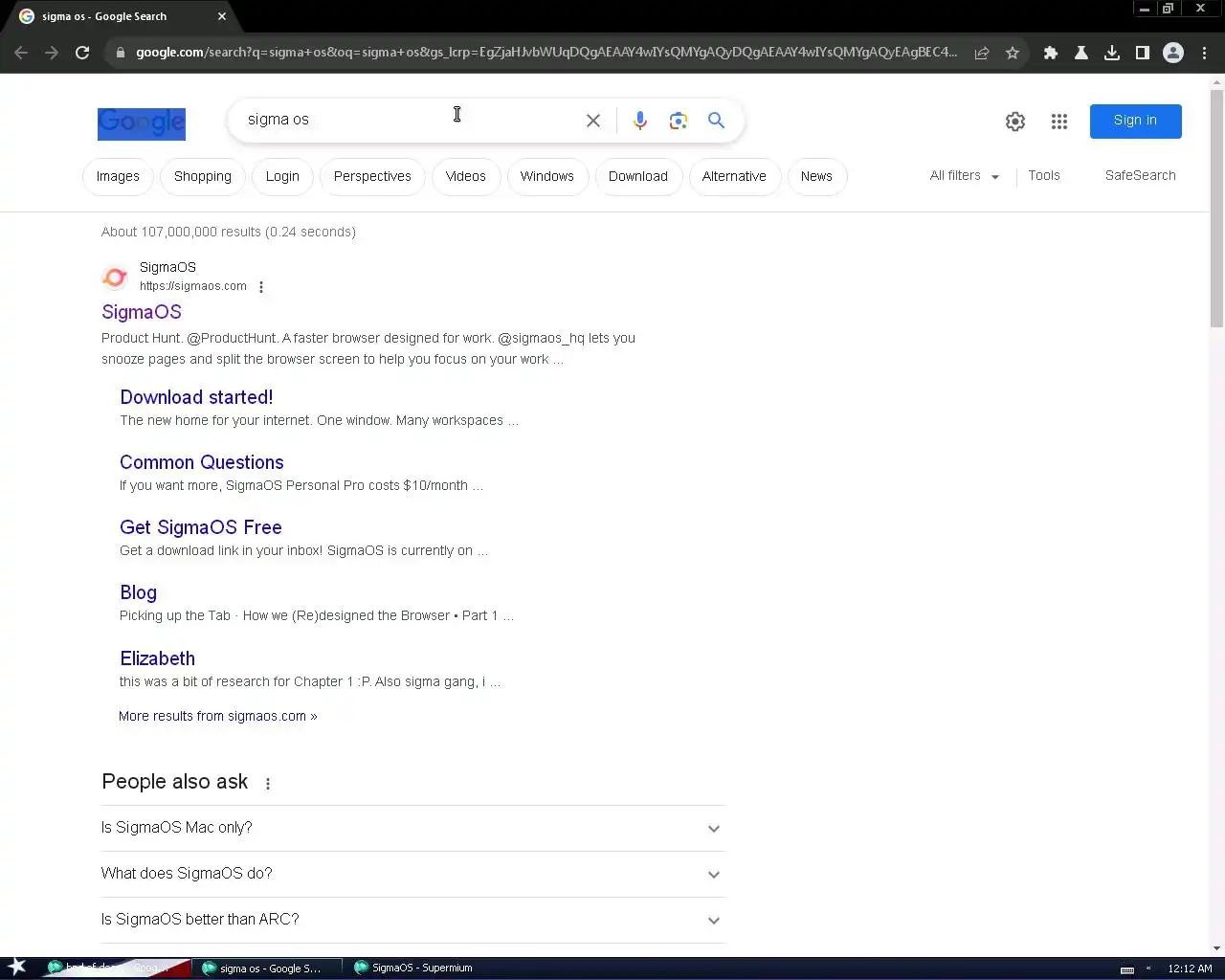Open the "Download started!" sitelink
This screenshot has width=1225, height=980.
pyautogui.click(x=196, y=397)
